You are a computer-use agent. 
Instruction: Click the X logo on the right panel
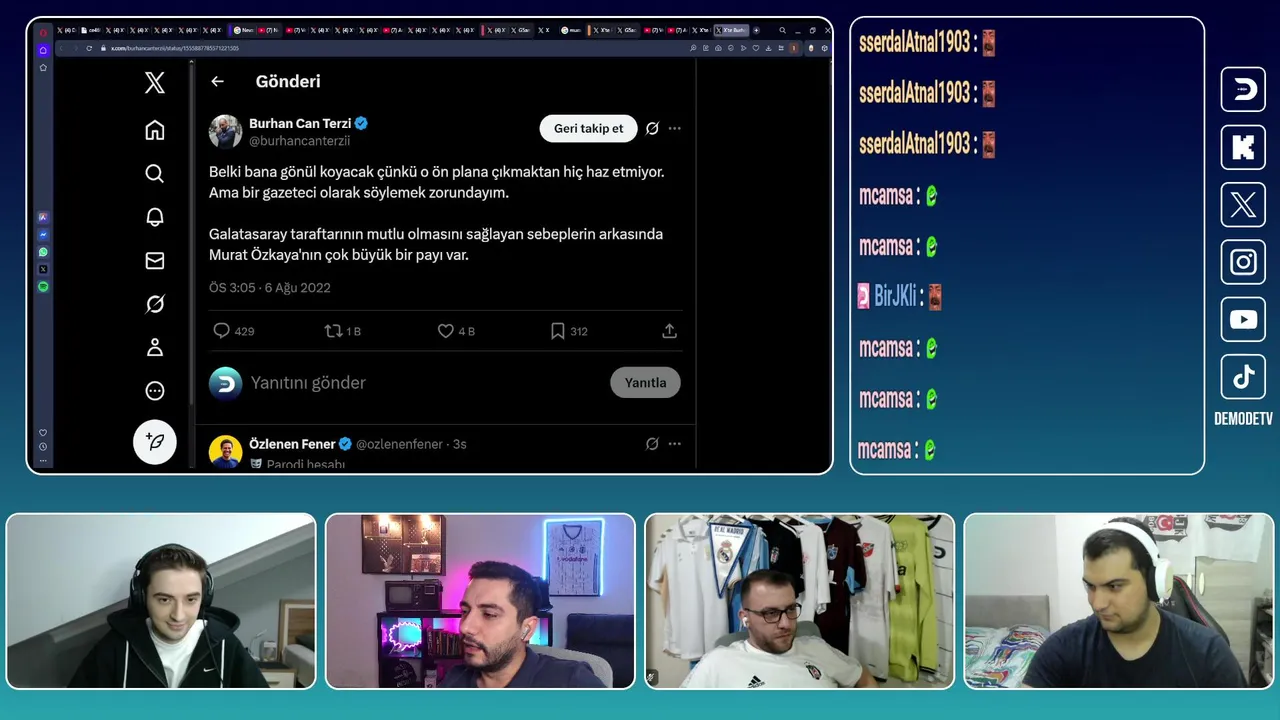(x=1243, y=205)
